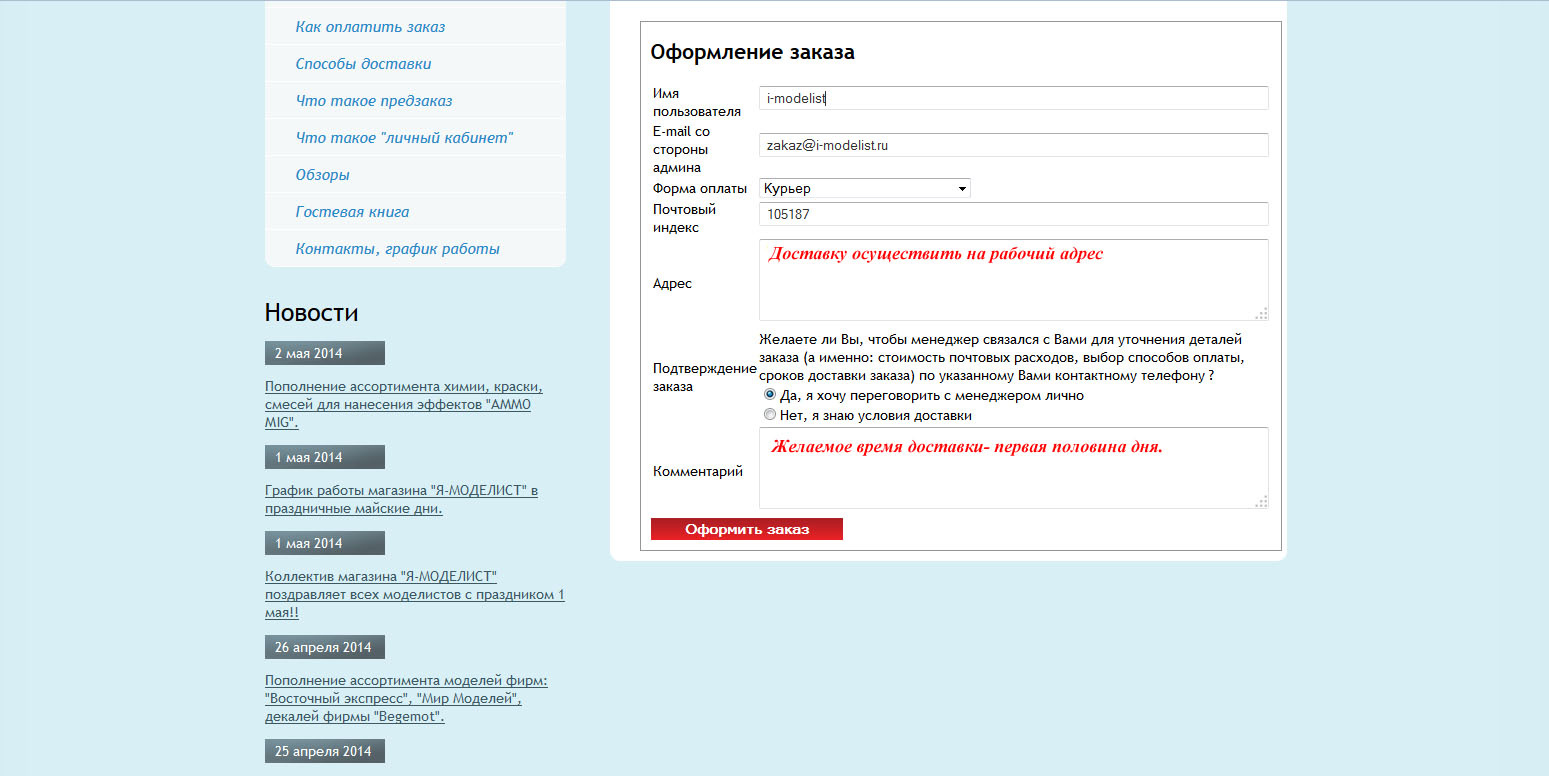This screenshot has height=776, width=1549.
Task: Click the '26 апреля 2014' date label
Action: coord(325,647)
